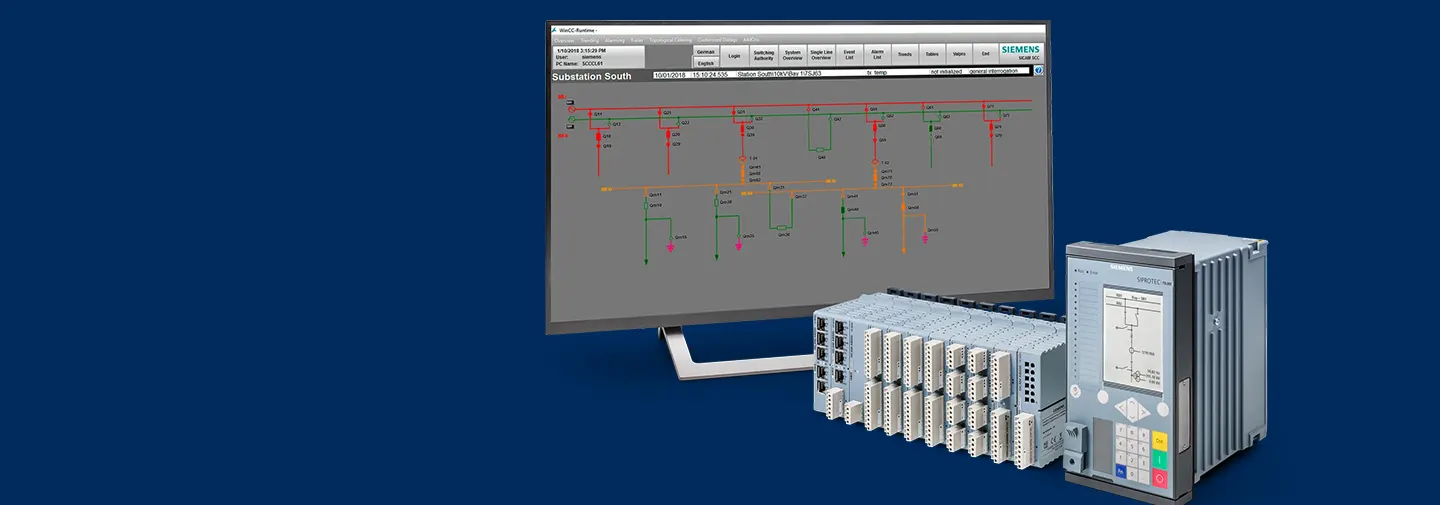Image resolution: width=1440 pixels, height=505 pixels.
Task: Click the Login button
Action: click(x=735, y=56)
